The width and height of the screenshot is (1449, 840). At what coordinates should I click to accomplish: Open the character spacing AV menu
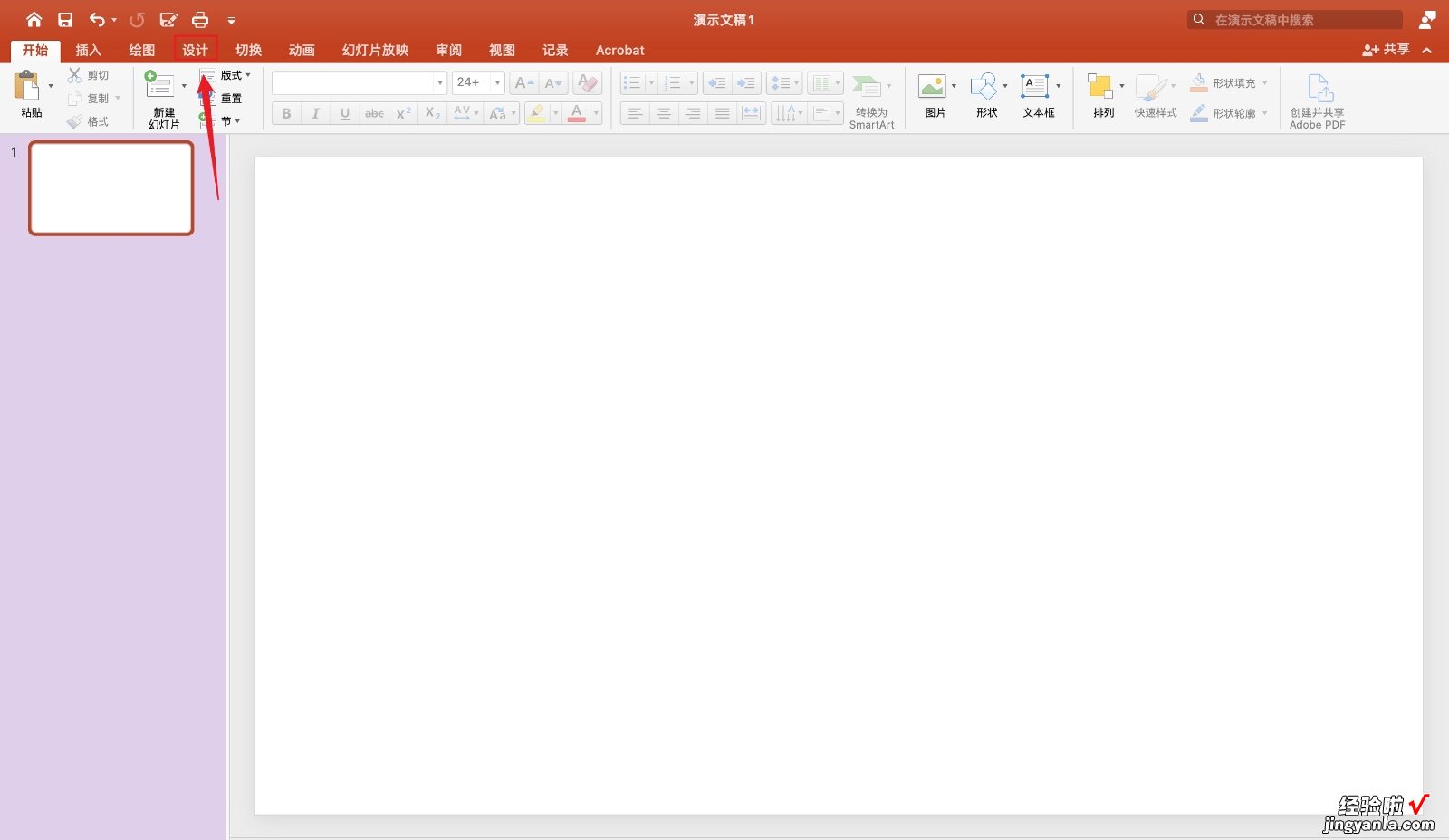pos(465,113)
